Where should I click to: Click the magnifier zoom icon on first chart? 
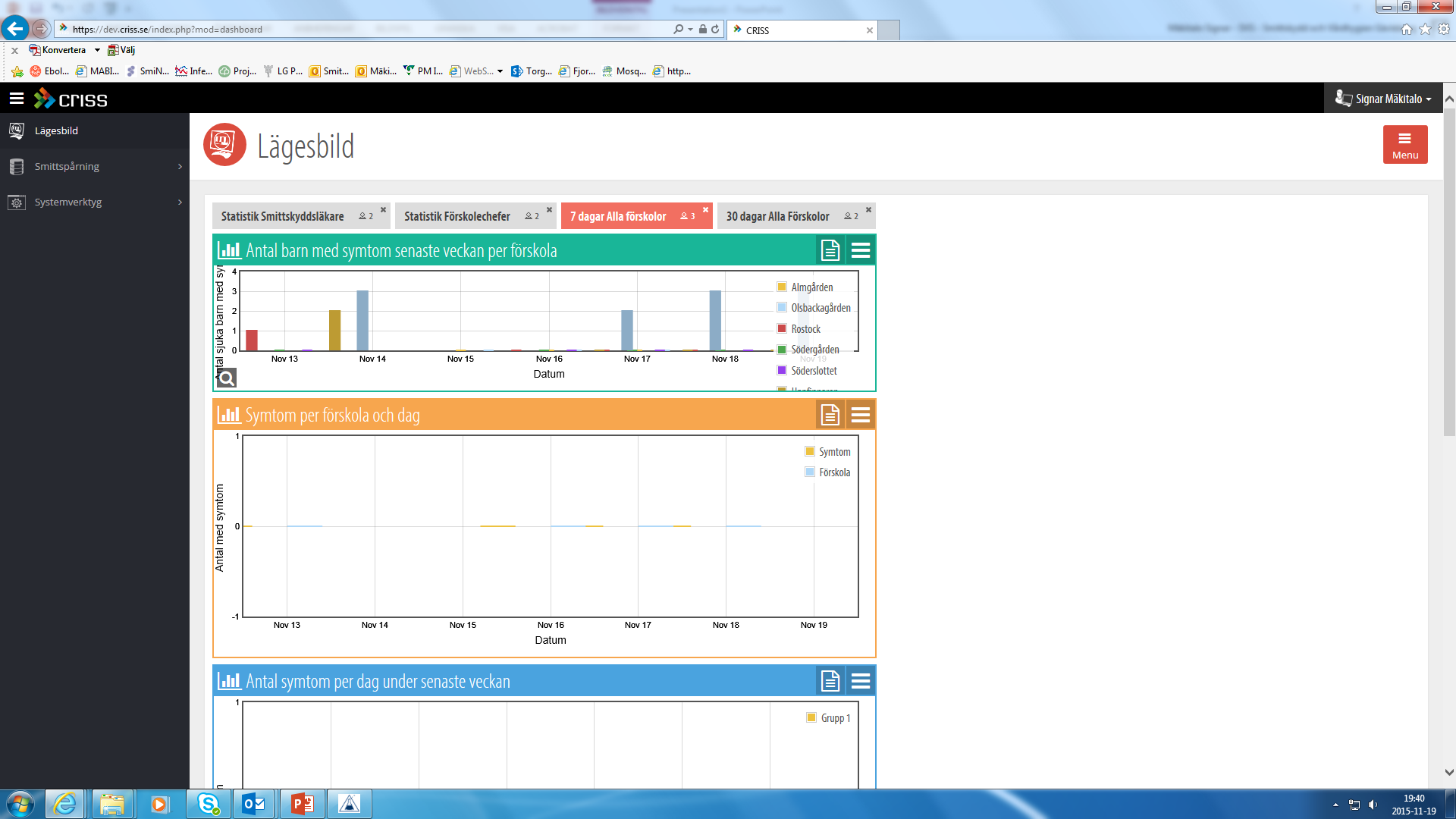point(227,378)
